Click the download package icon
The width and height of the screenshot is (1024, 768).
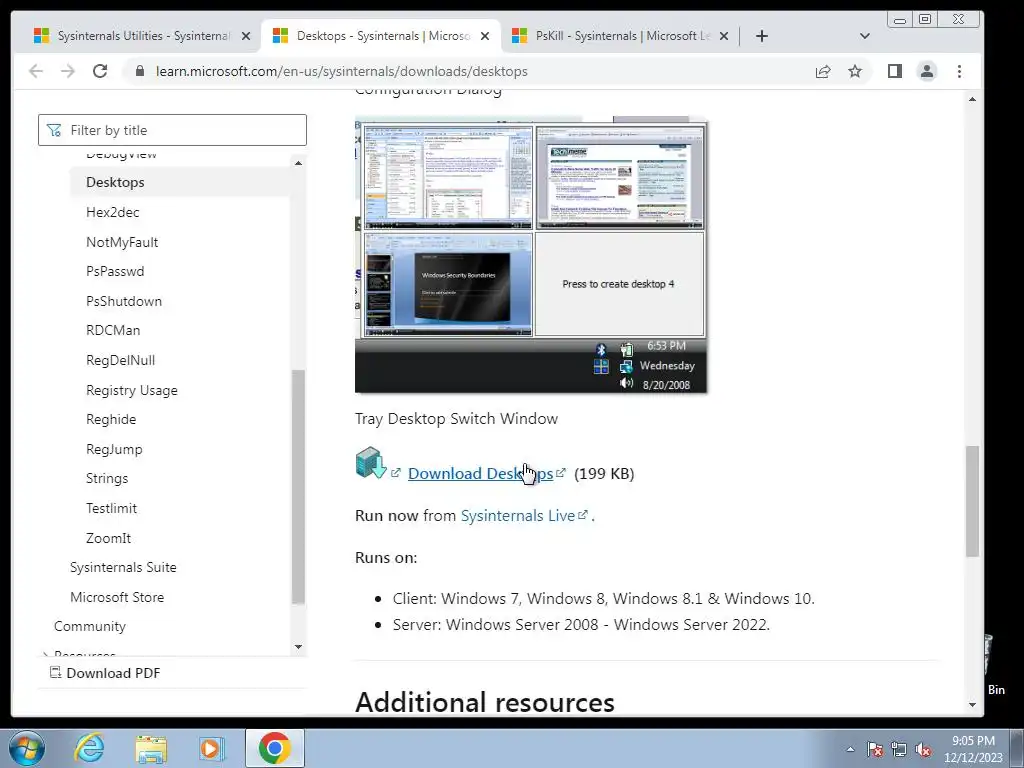tap(371, 463)
